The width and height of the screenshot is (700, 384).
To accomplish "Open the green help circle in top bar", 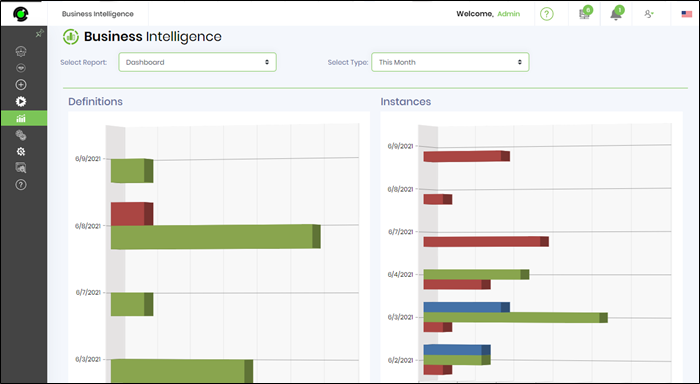I will (x=546, y=14).
